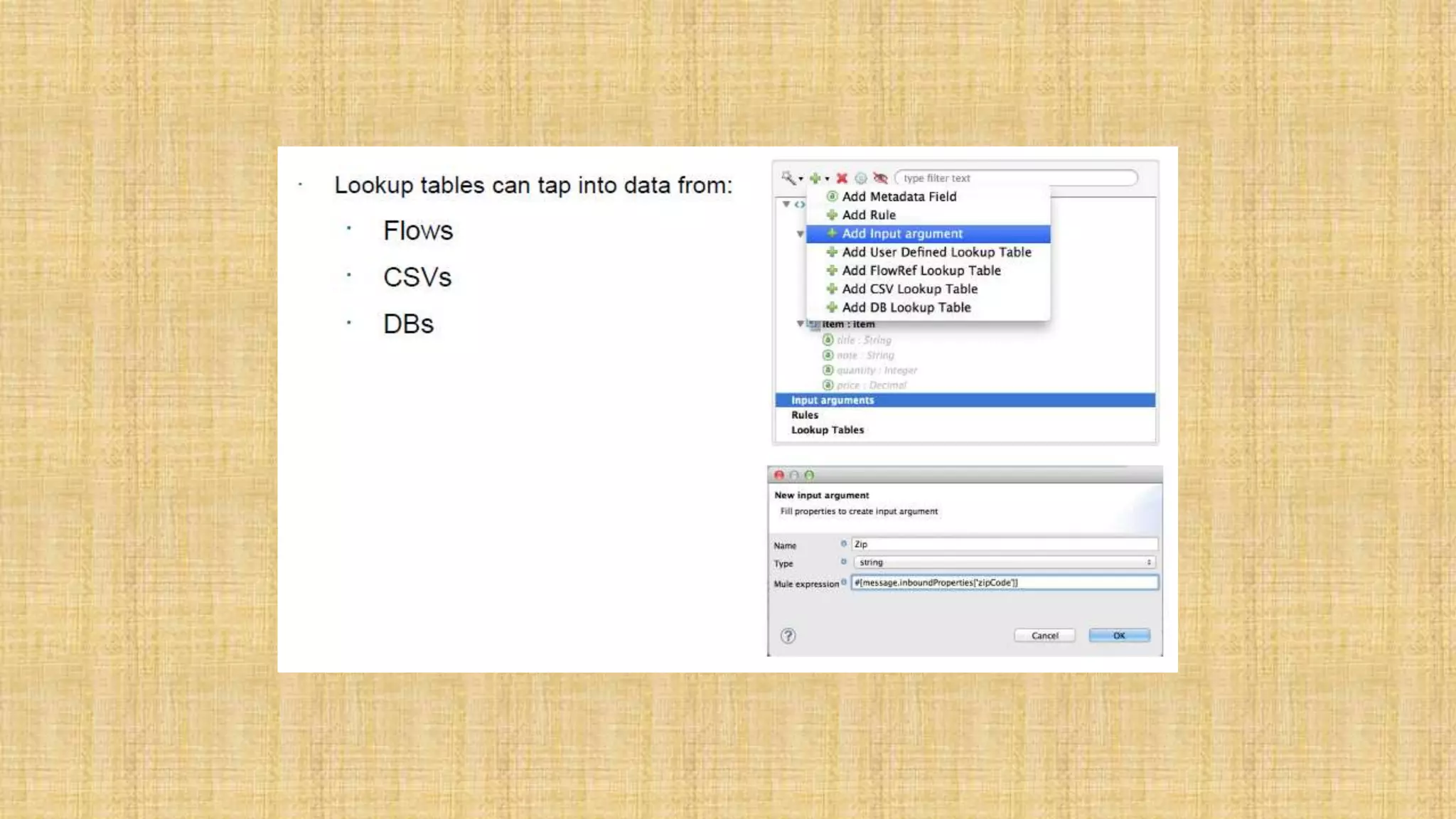
Task: Collapse the top root tree node
Action: click(786, 204)
